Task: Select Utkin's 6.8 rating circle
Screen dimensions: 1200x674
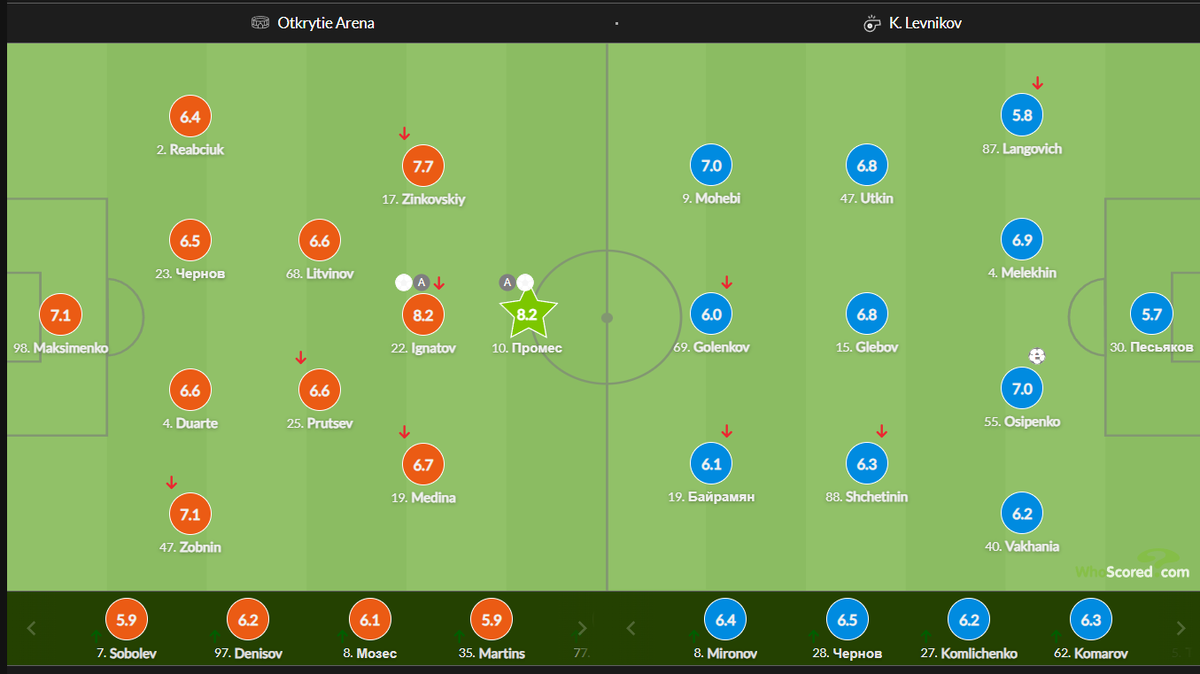Action: tap(867, 166)
